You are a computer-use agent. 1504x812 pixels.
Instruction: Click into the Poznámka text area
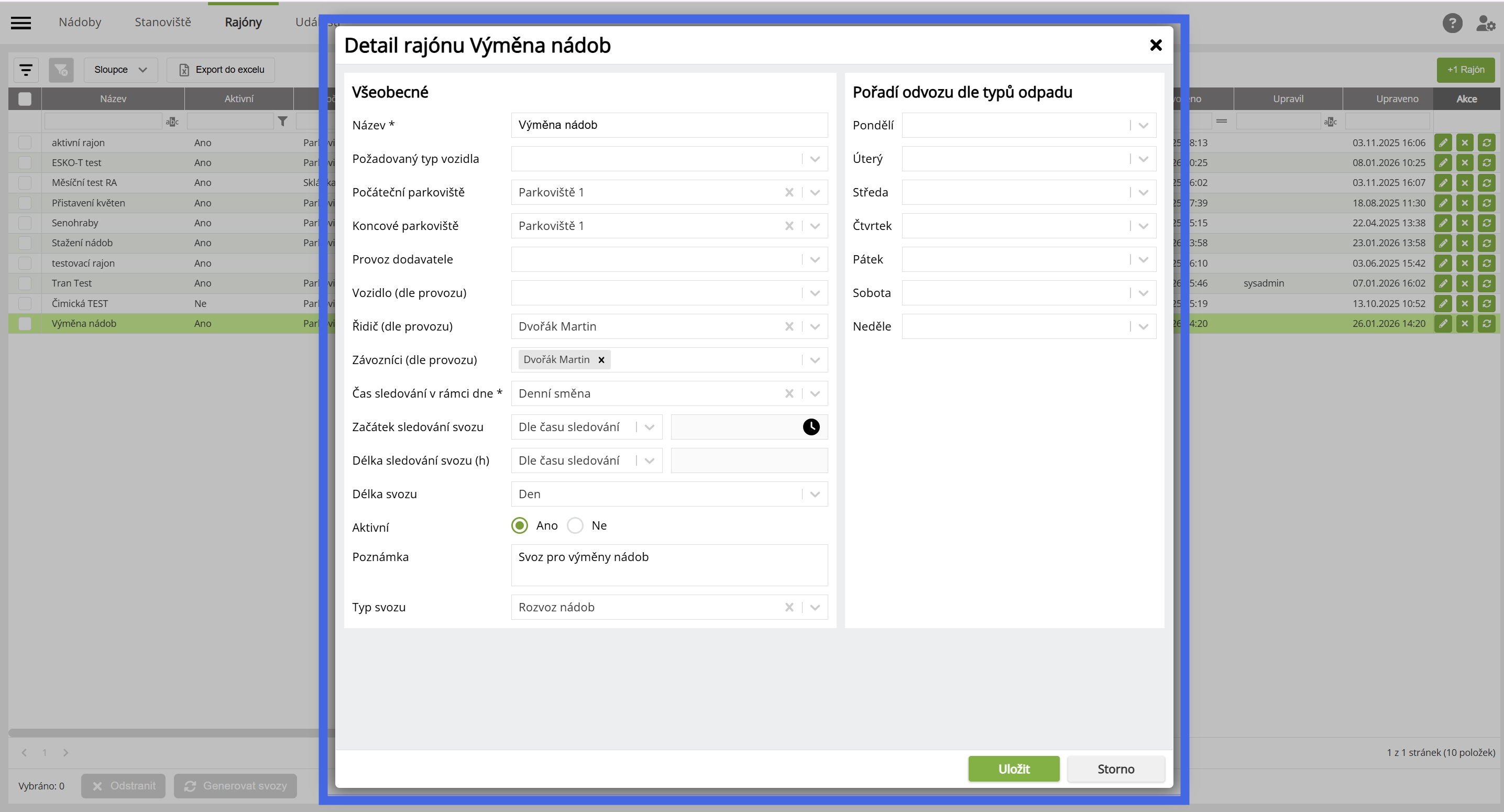pyautogui.click(x=669, y=565)
